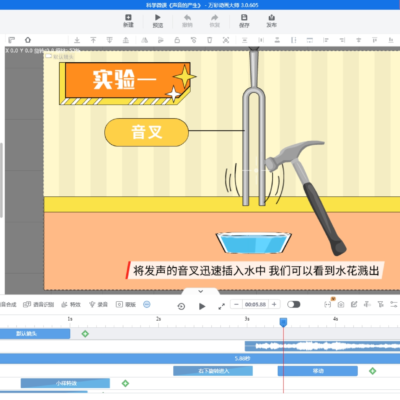Select the 默认镜头 camera clip on timeline
400x400 pixels.
35,334
